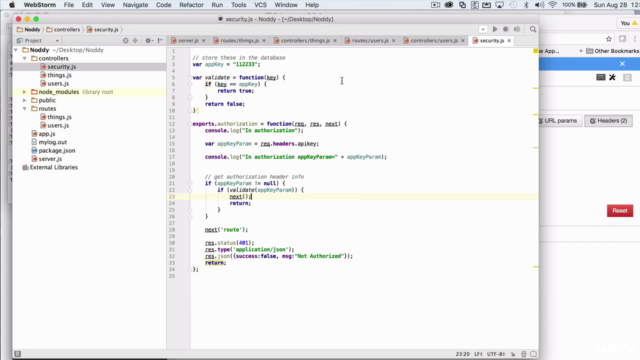Click volume icon in macOS menu bar
The width and height of the screenshot is (640, 360).
539,5
